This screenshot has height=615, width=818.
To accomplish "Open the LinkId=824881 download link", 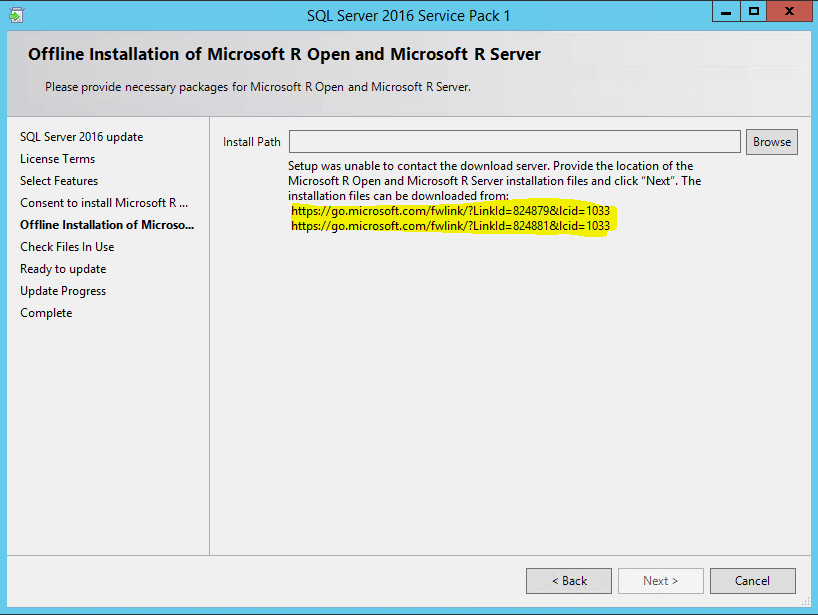I will (450, 226).
